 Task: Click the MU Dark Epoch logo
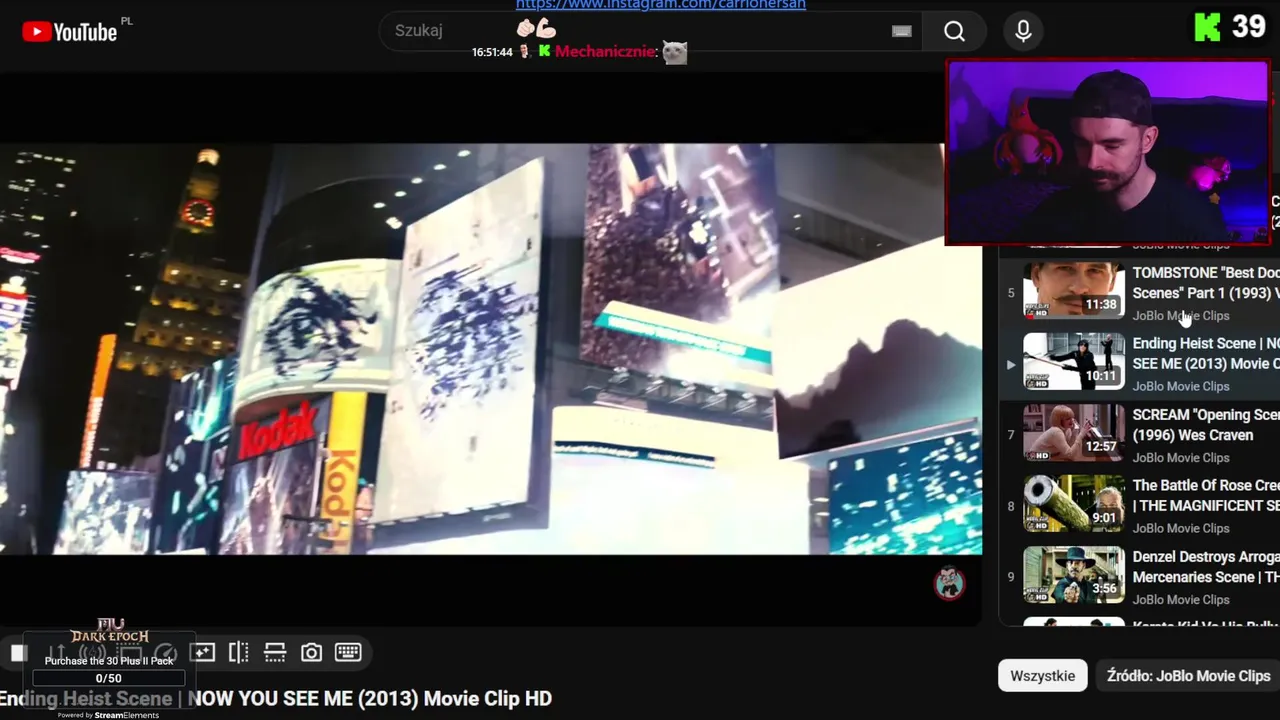(110, 632)
